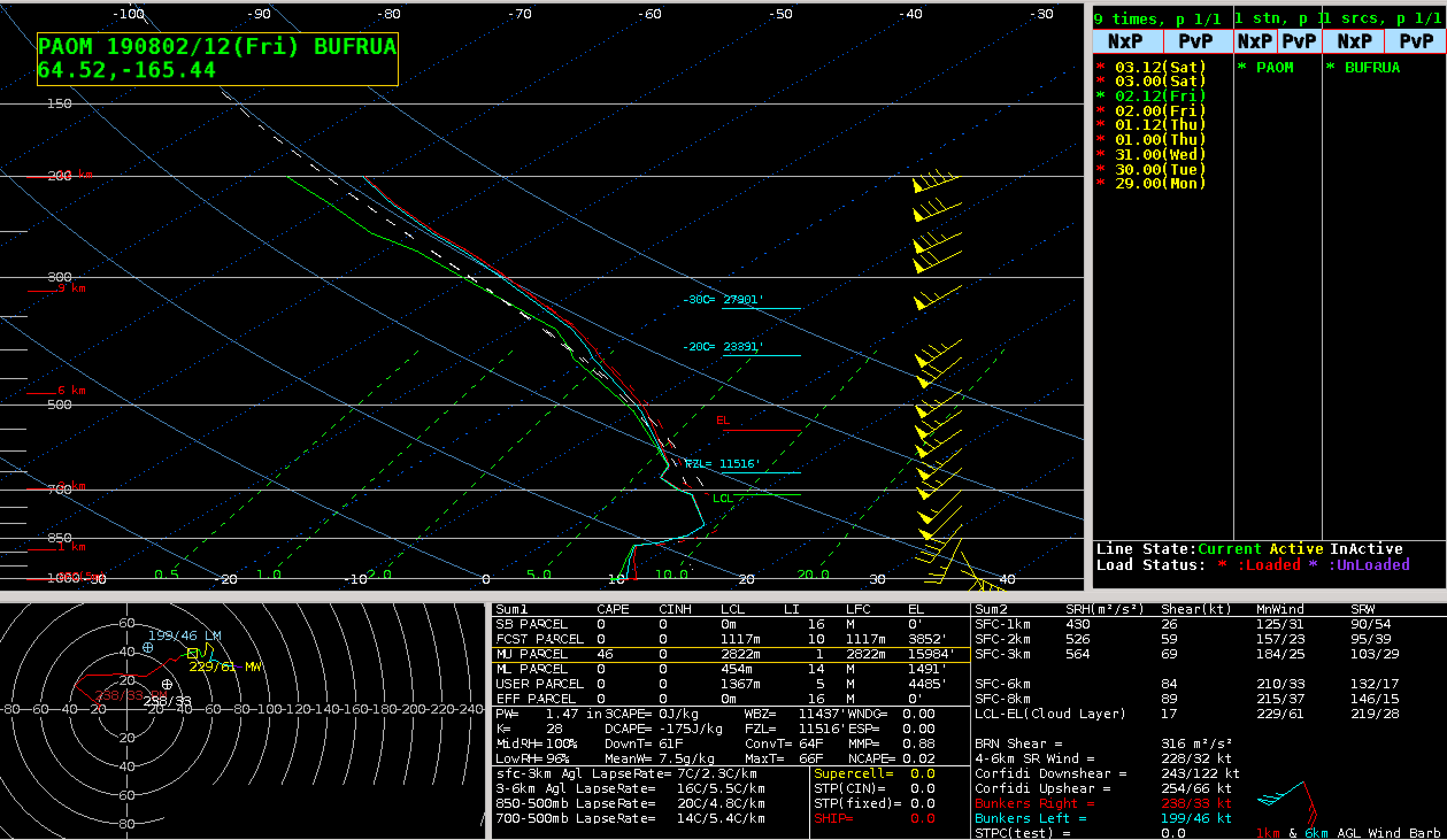Screen dimensions: 1447x840
Task: Select the USER PARCEL row
Action: click(731, 684)
